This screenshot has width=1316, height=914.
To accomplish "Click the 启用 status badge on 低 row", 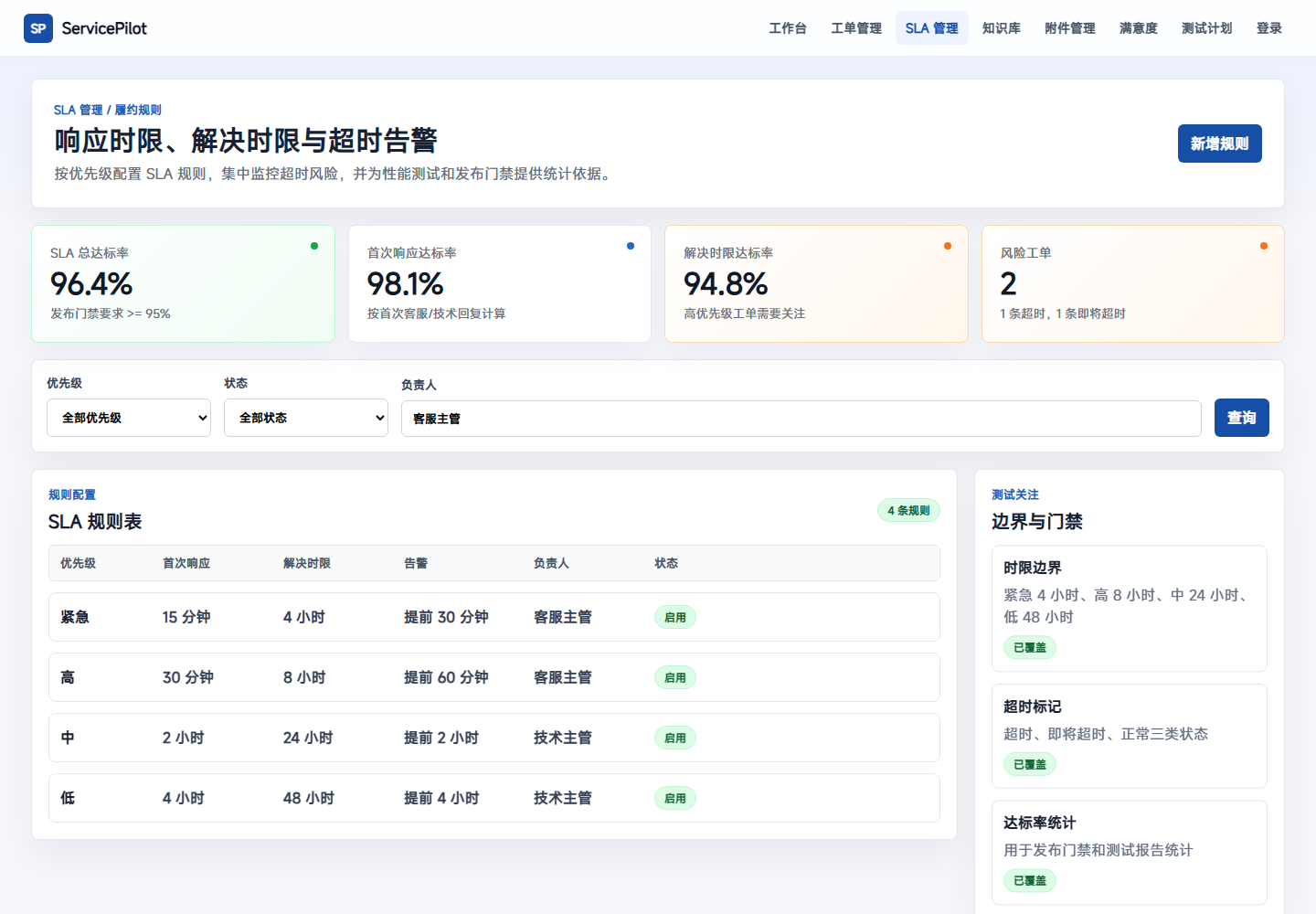I will [x=675, y=798].
